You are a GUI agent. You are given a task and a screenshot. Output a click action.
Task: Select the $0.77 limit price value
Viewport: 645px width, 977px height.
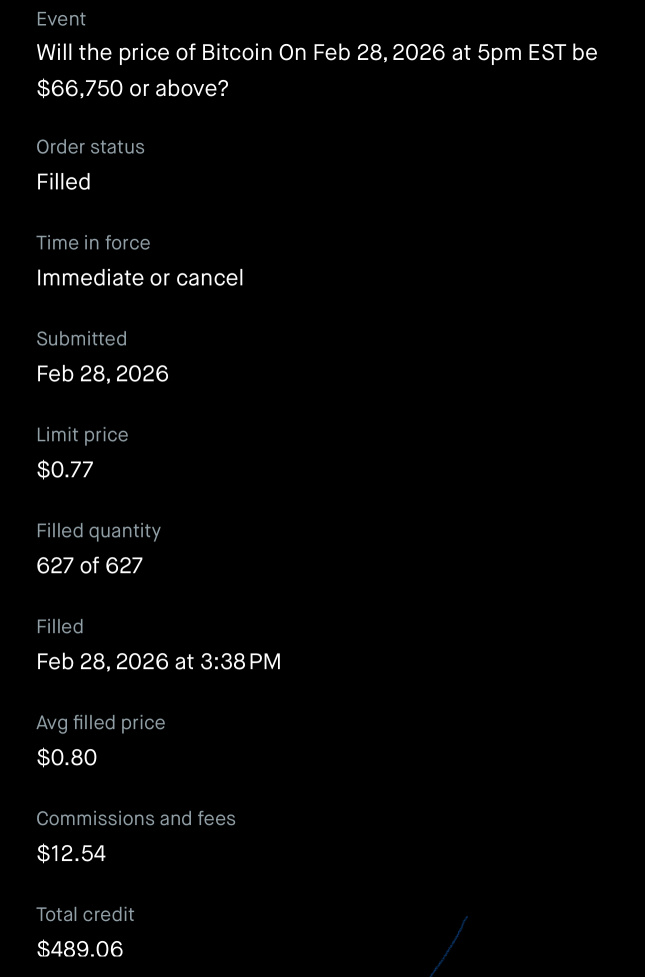[x=65, y=470]
